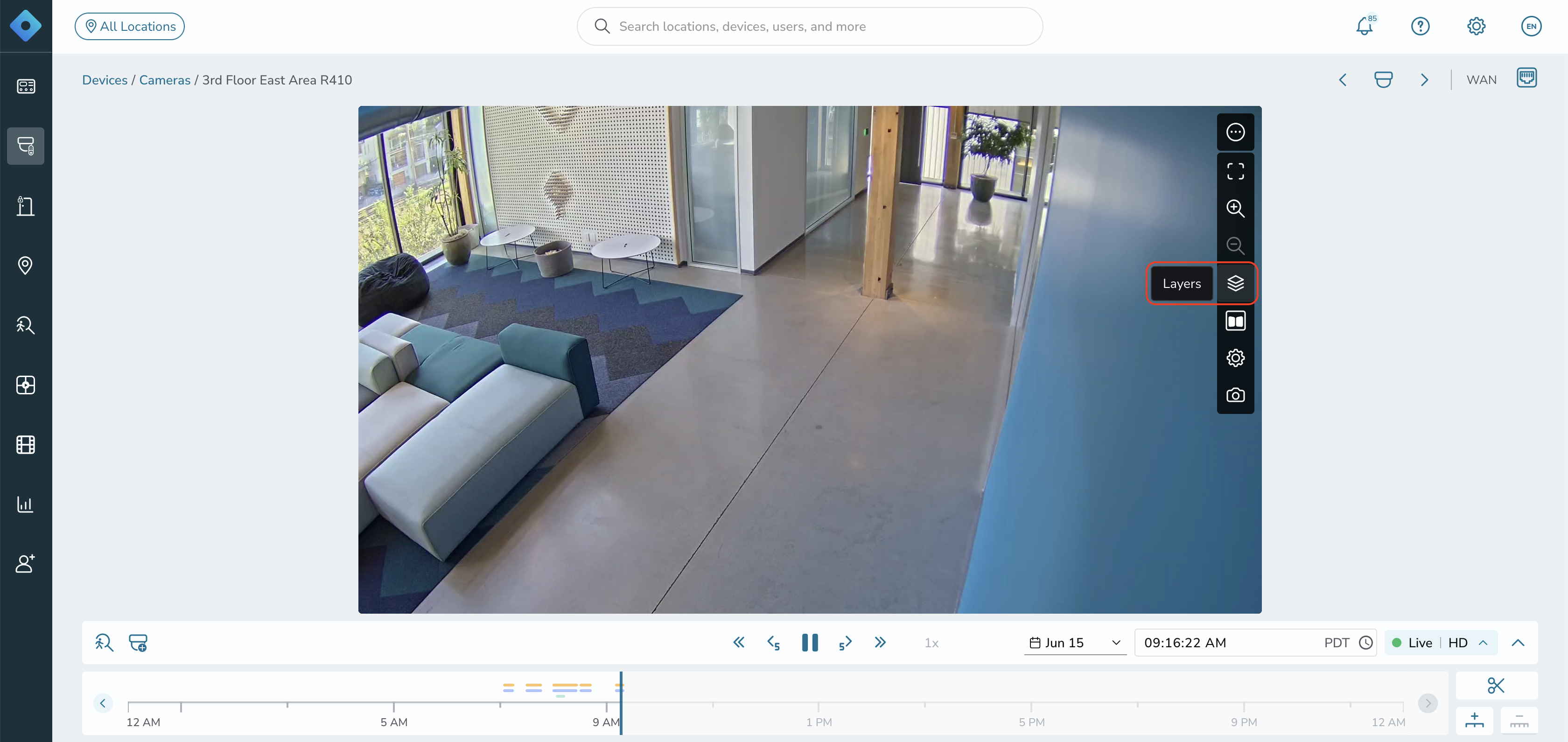This screenshot has width=1568, height=742.
Task: Toggle WAN network mode icon
Action: point(1526,78)
